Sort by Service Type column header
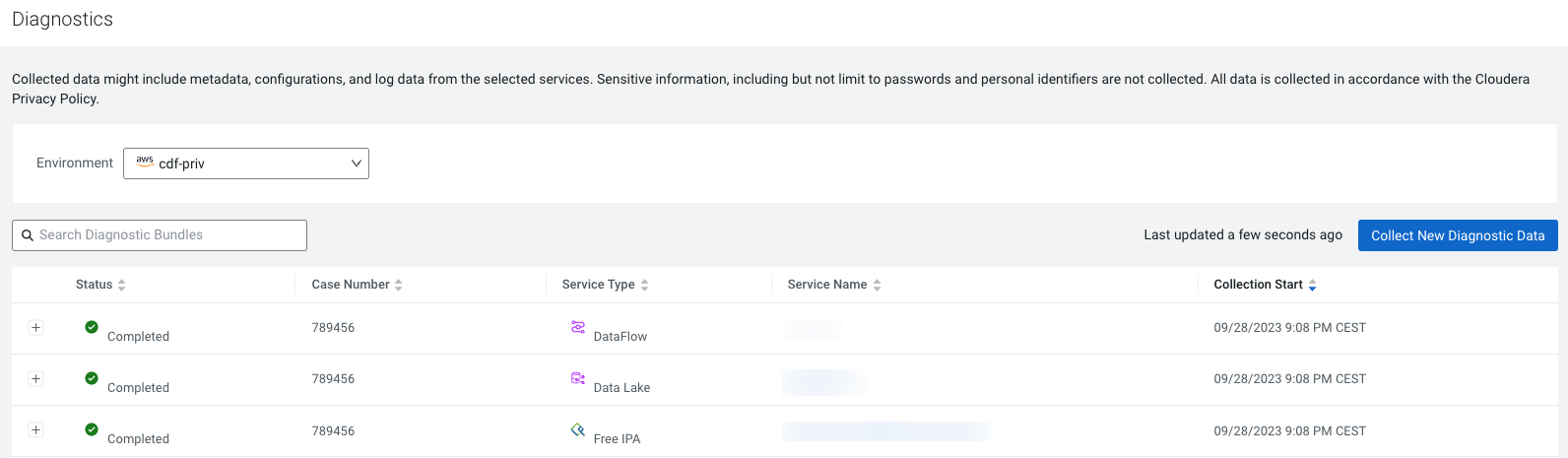 606,285
